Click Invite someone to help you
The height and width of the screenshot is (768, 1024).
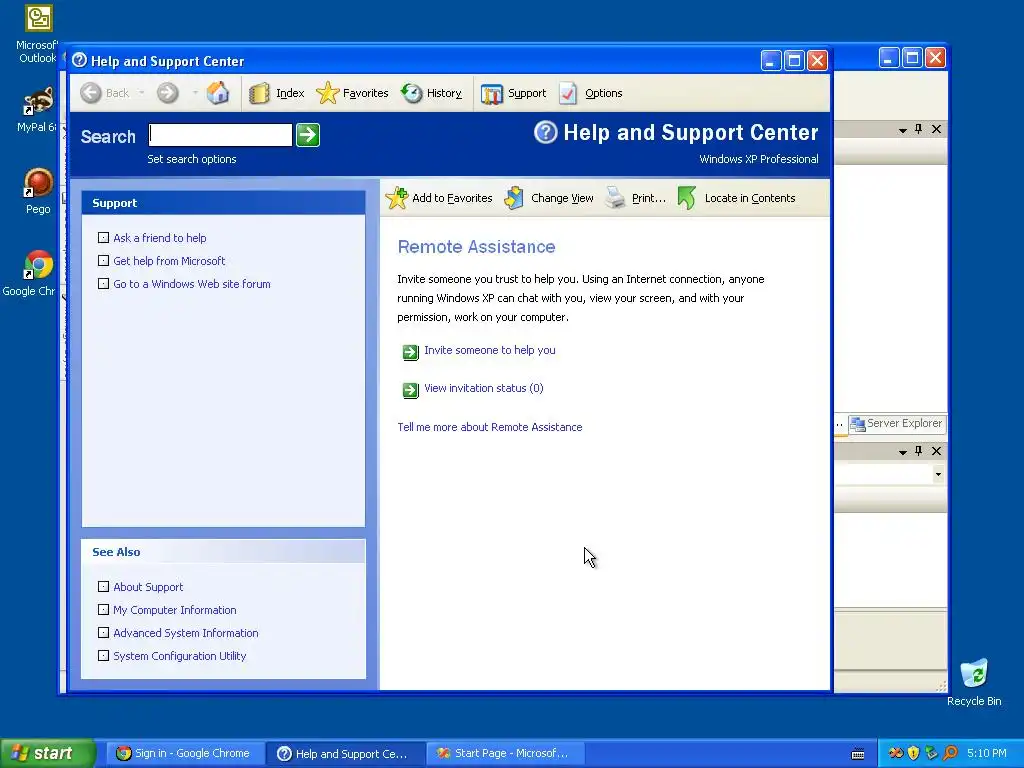point(490,350)
